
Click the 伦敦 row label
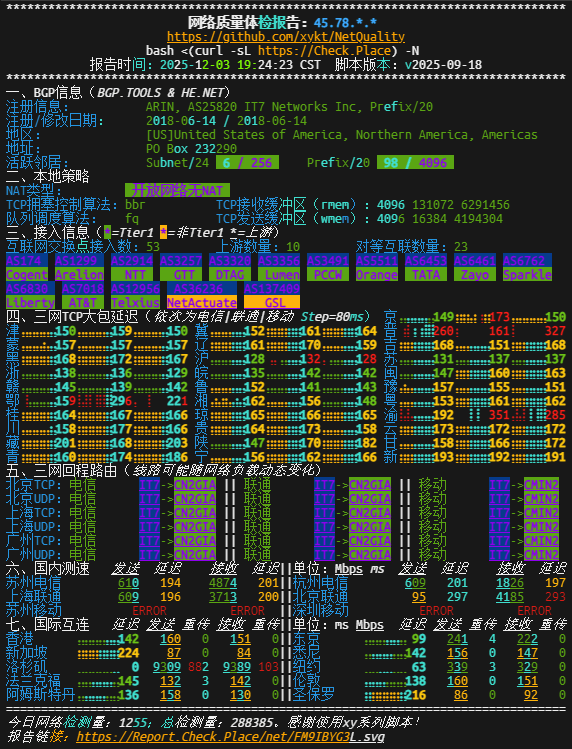(307, 681)
